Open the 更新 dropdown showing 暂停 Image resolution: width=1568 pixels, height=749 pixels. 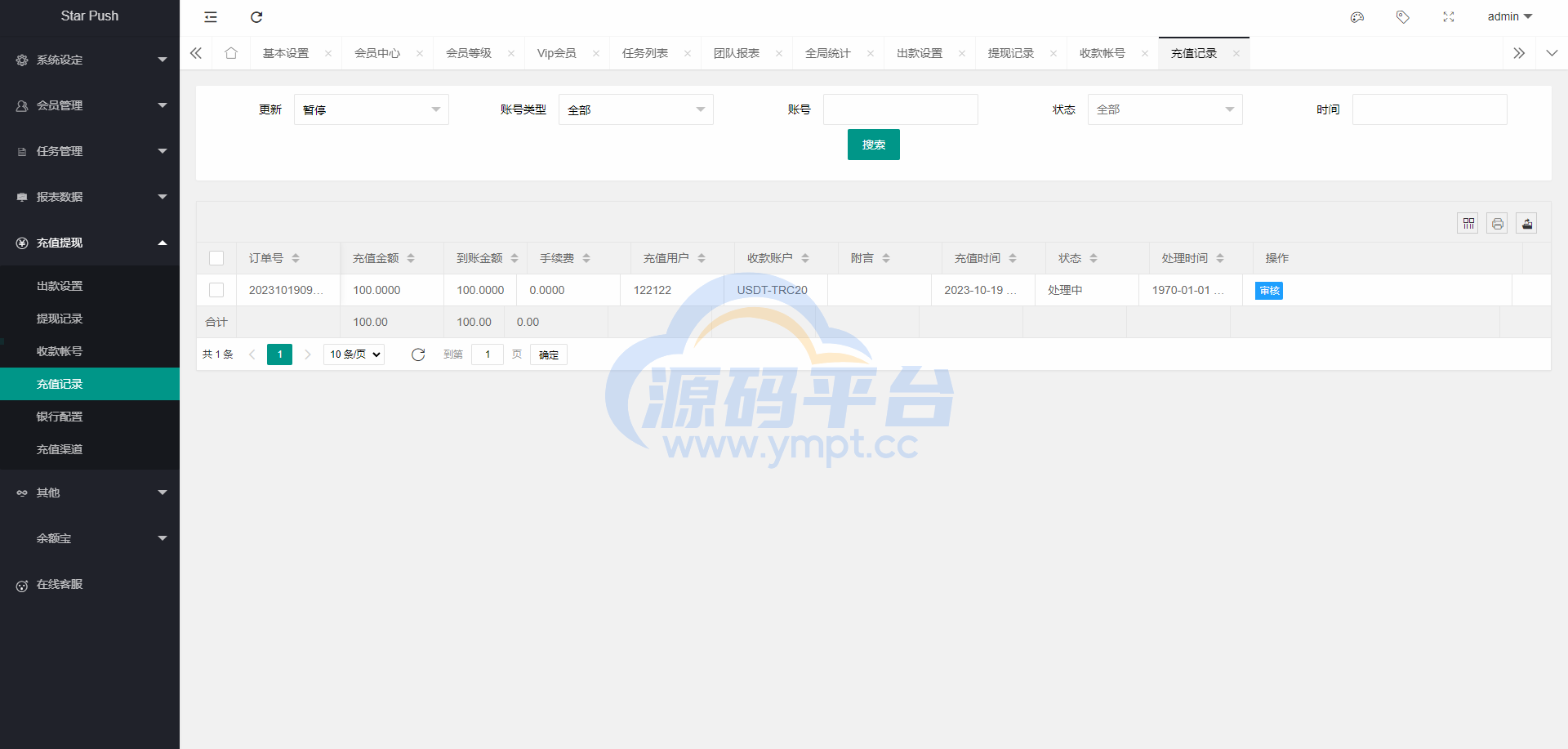coord(372,109)
